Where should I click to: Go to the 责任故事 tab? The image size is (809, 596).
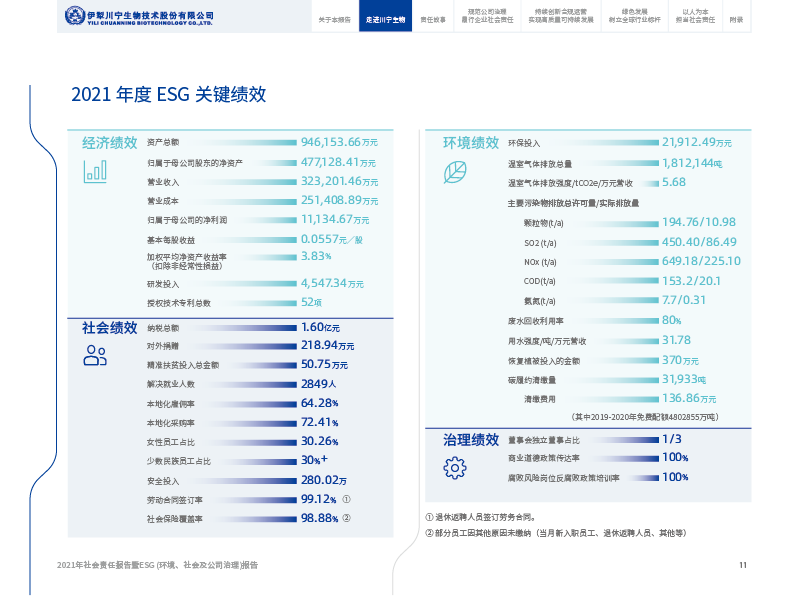[x=432, y=19]
